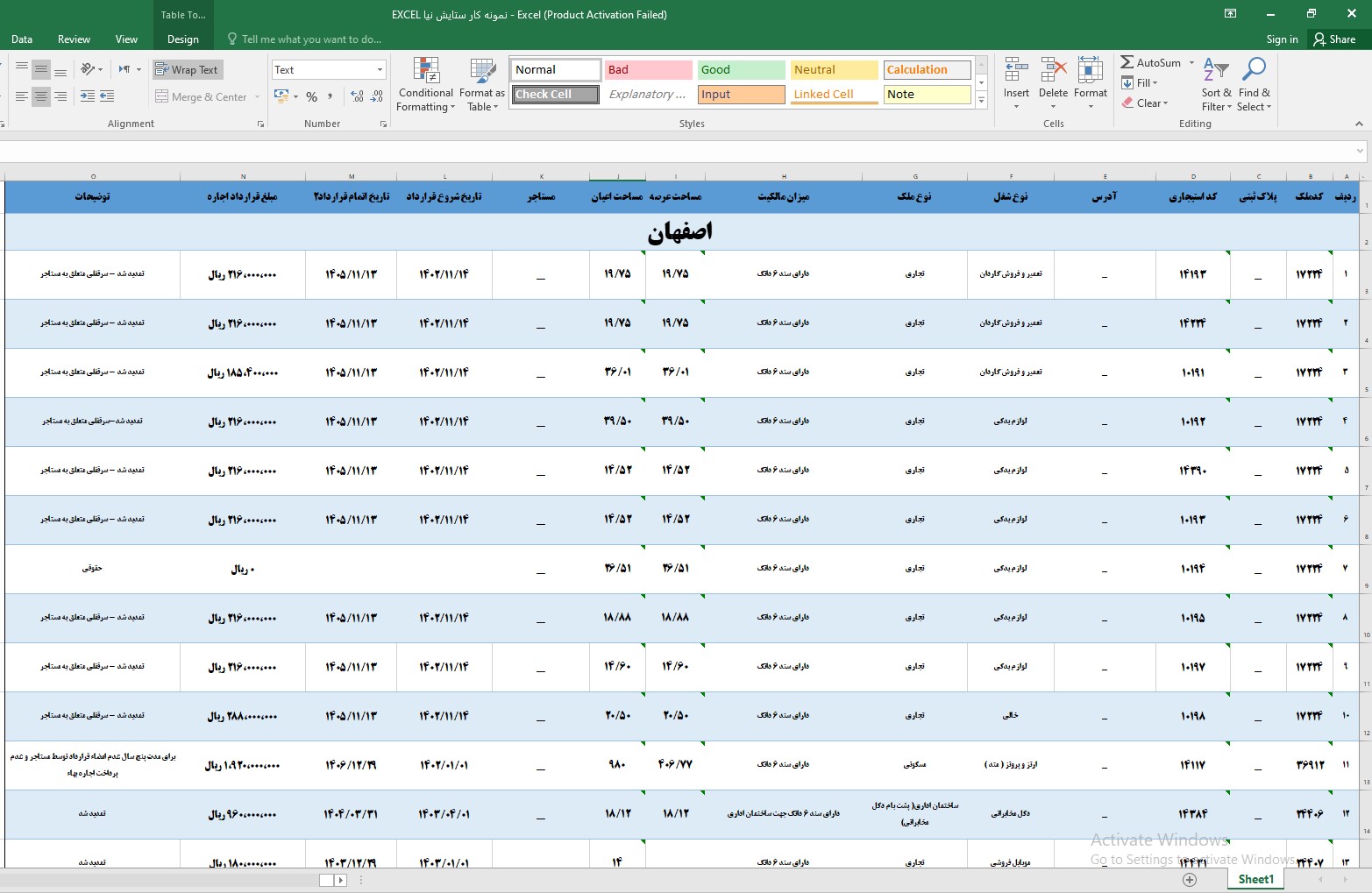The height and width of the screenshot is (893, 1372).
Task: Apply Percent Style format
Action: coord(311,96)
